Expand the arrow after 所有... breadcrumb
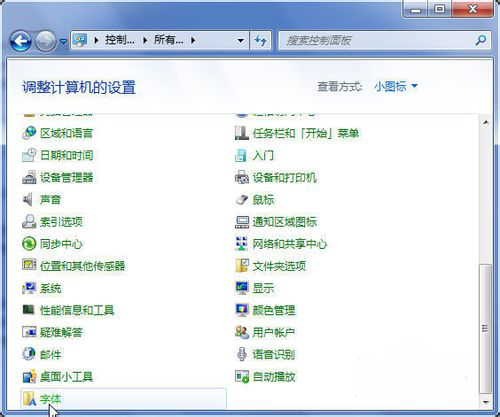Screen dimensions: 500x417 [193, 41]
